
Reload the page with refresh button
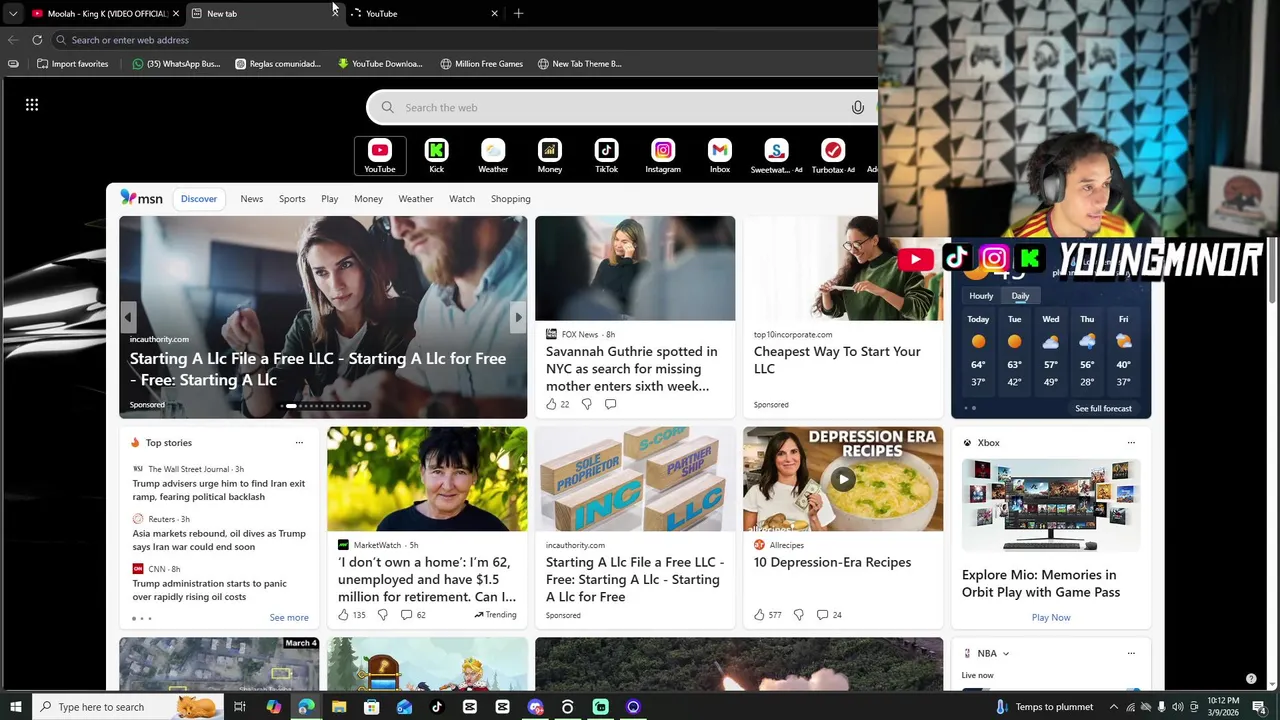[37, 40]
